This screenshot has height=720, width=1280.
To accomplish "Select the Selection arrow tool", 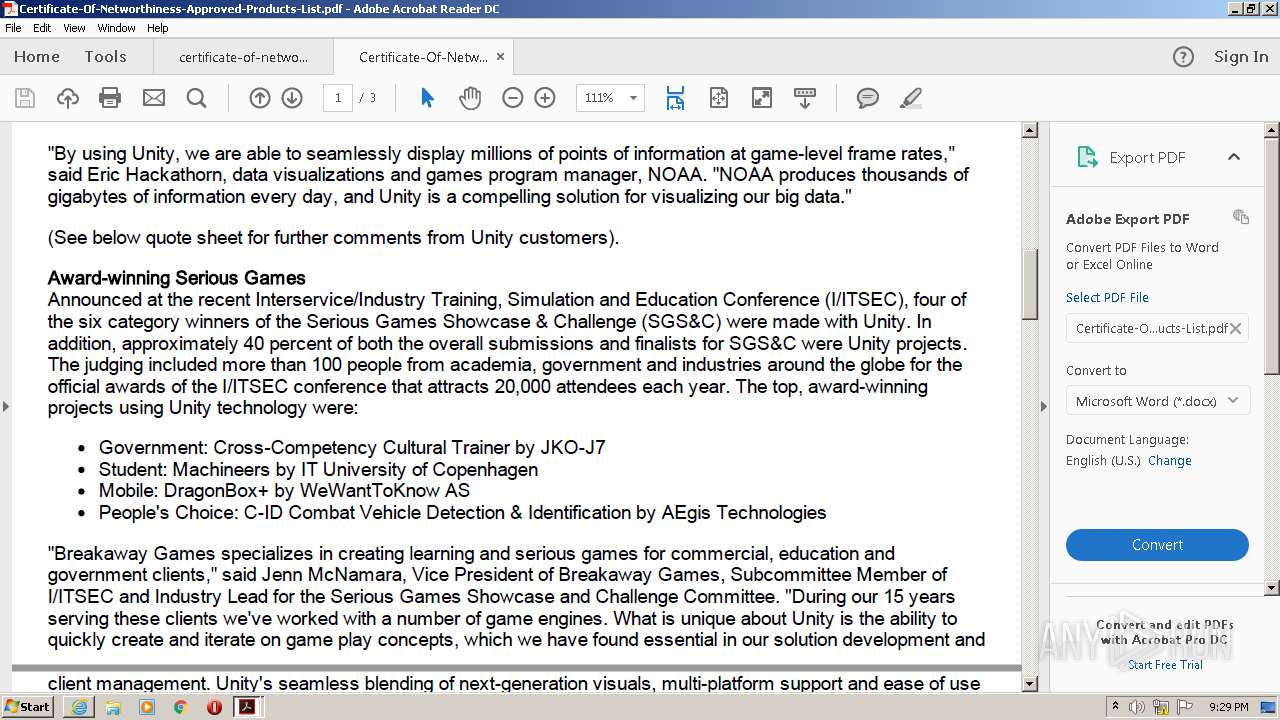I will [427, 98].
